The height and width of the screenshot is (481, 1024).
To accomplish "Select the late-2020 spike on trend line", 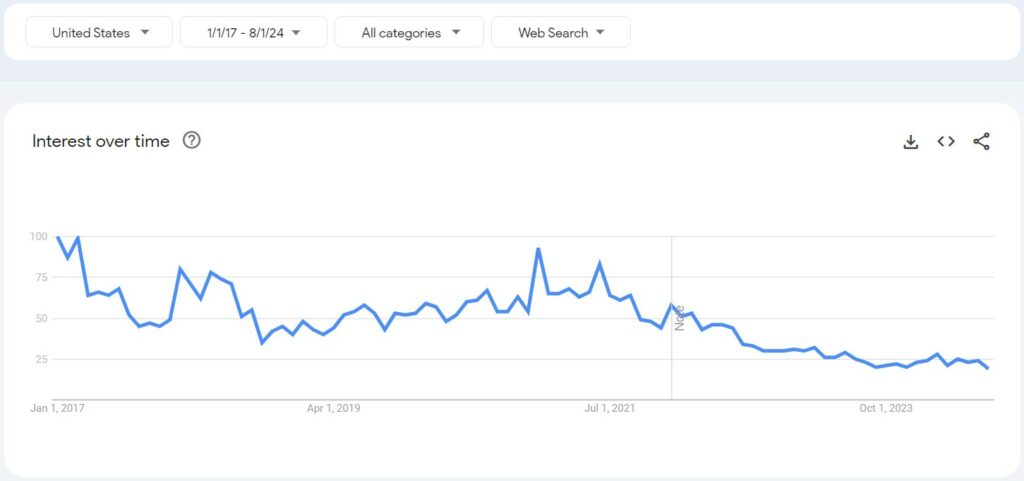I will click(x=538, y=249).
